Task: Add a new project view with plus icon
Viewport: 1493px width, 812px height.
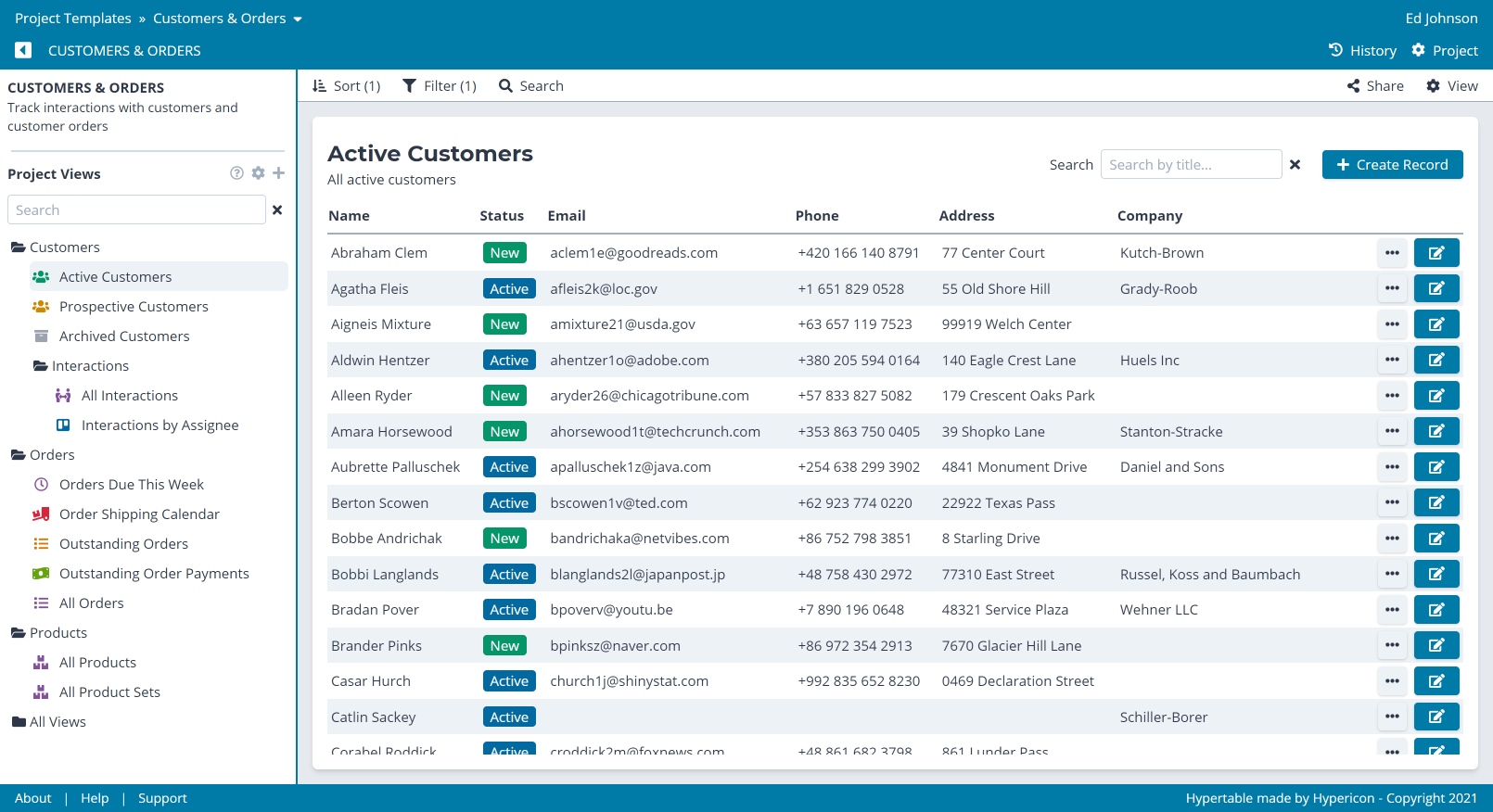Action: (x=278, y=173)
